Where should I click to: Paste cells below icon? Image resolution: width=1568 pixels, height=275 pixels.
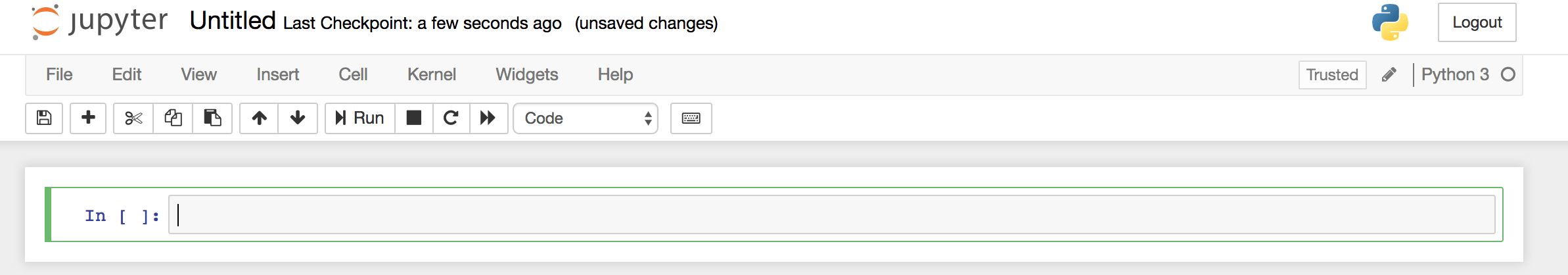212,118
